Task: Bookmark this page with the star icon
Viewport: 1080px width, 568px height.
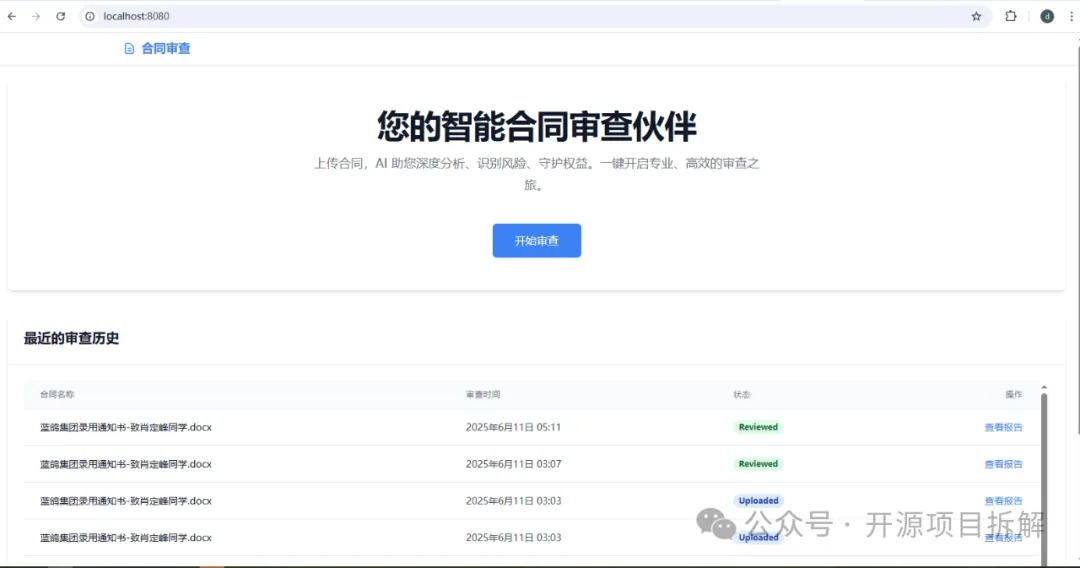Action: [x=976, y=17]
